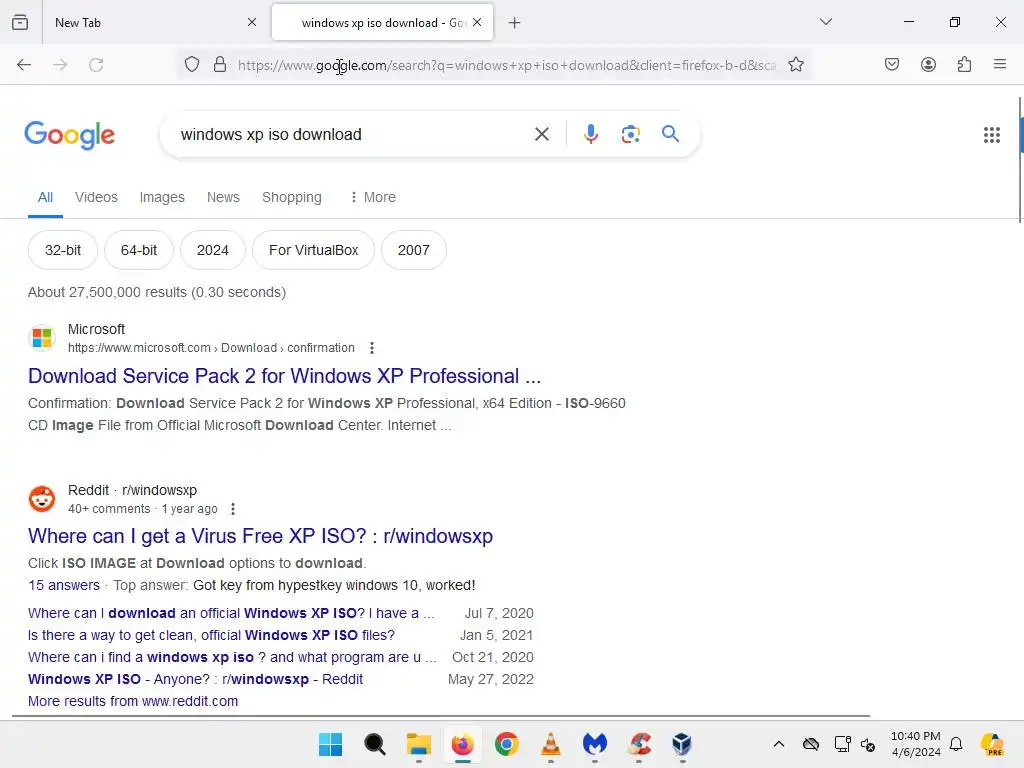This screenshot has width=1024, height=768.
Task: Go back to the previous page
Action: point(24,65)
